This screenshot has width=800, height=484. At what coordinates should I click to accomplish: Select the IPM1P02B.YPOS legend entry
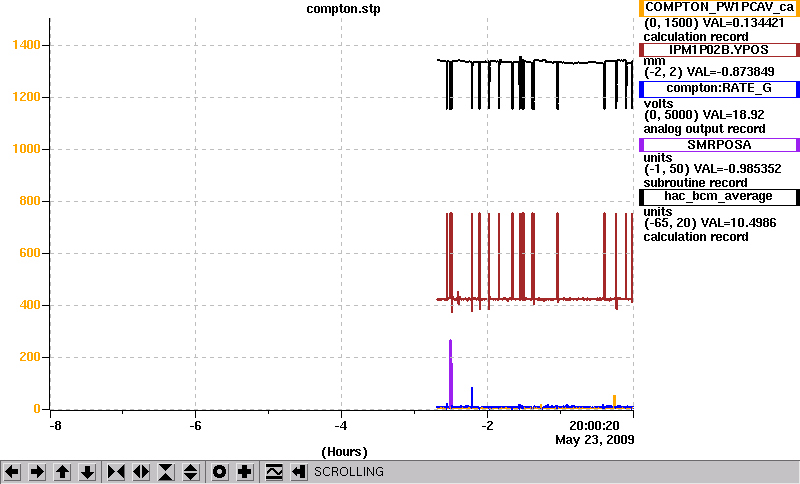coord(719,50)
